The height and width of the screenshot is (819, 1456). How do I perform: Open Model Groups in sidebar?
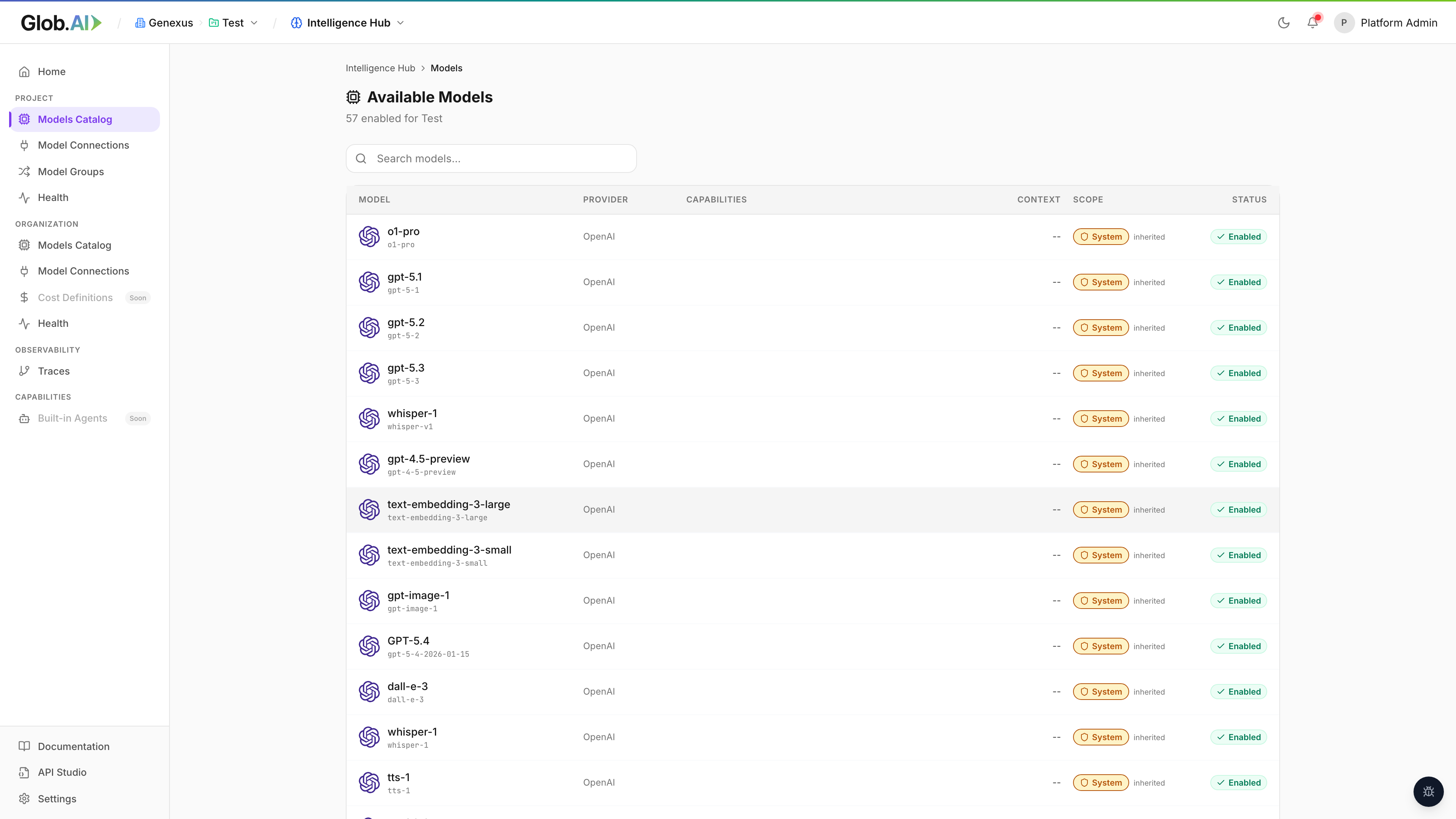[85, 171]
